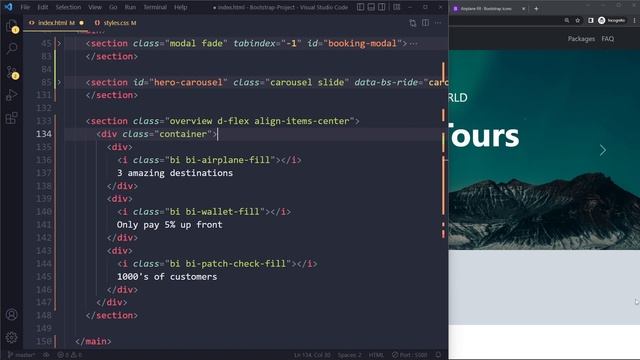Click the FAQ nav link on webpage
The width and height of the screenshot is (640, 360).
pos(607,39)
